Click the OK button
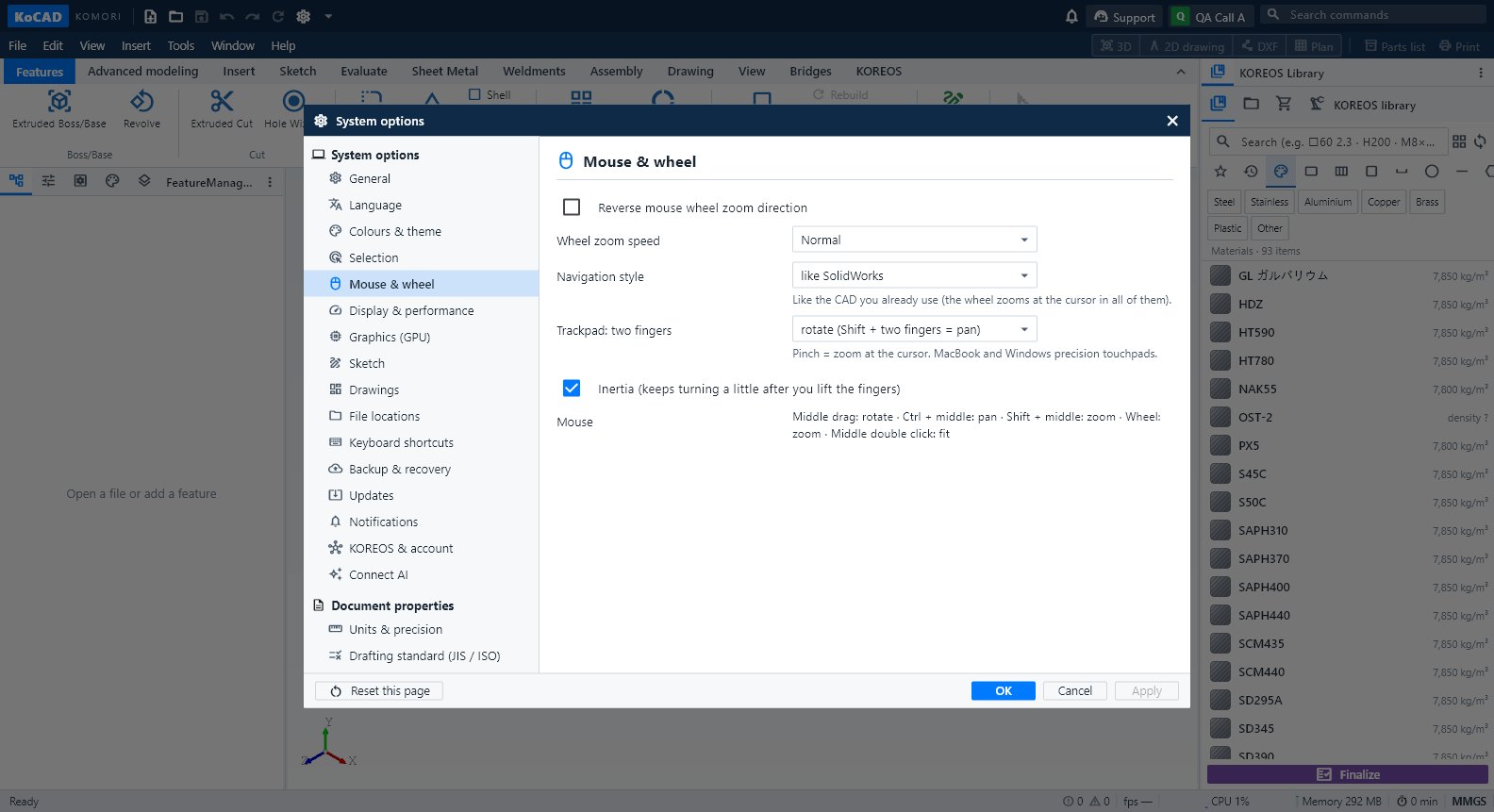Image resolution: width=1494 pixels, height=812 pixels. tap(1004, 690)
